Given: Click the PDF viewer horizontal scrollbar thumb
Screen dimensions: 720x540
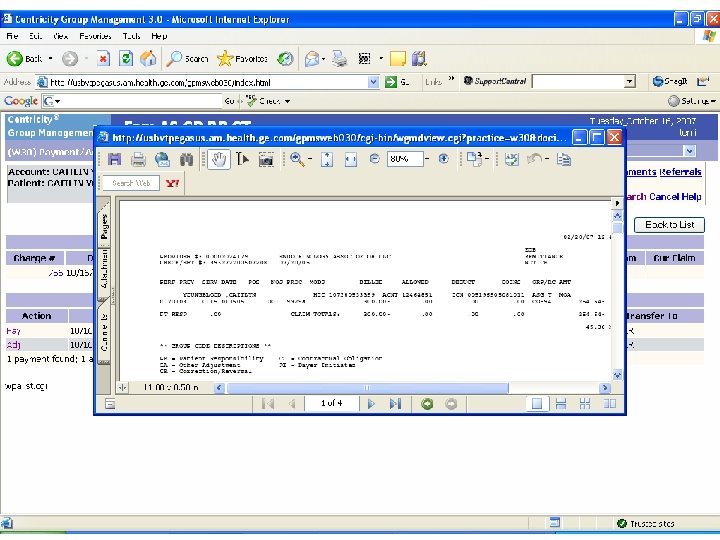Looking at the screenshot, I should (367, 388).
